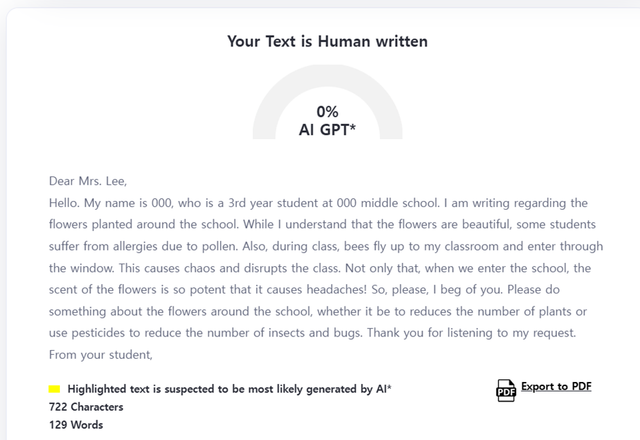
Task: Click the highlighted text legend description
Action: (x=229, y=389)
